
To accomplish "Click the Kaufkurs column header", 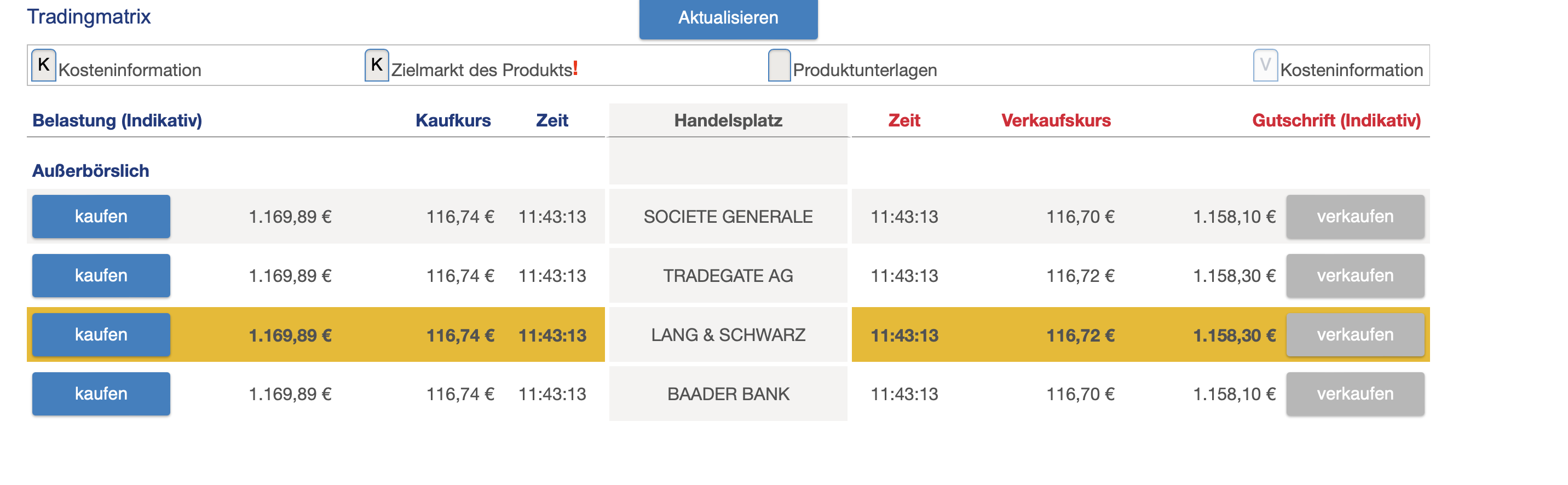I will coord(453,120).
